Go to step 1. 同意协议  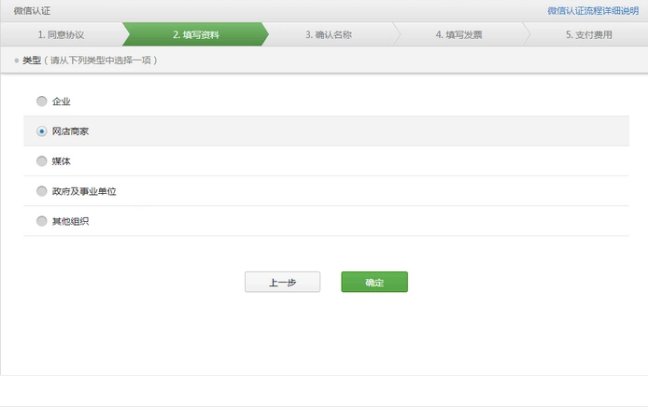click(x=60, y=34)
